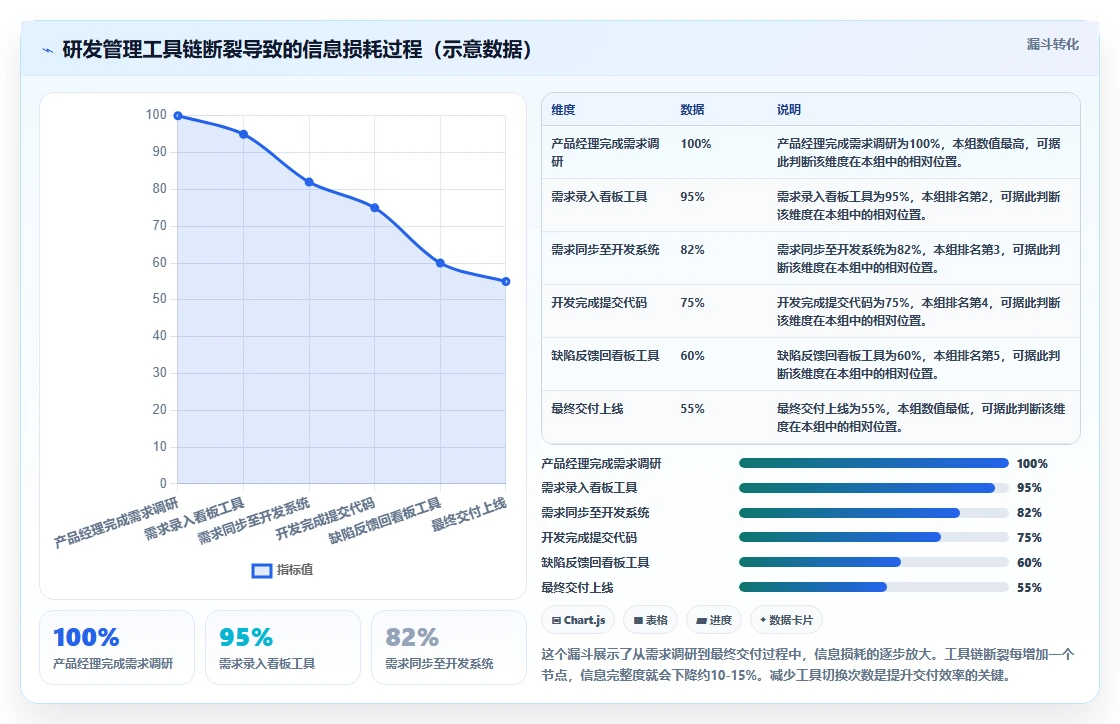
Task: Select the 表格 tag
Action: (651, 620)
